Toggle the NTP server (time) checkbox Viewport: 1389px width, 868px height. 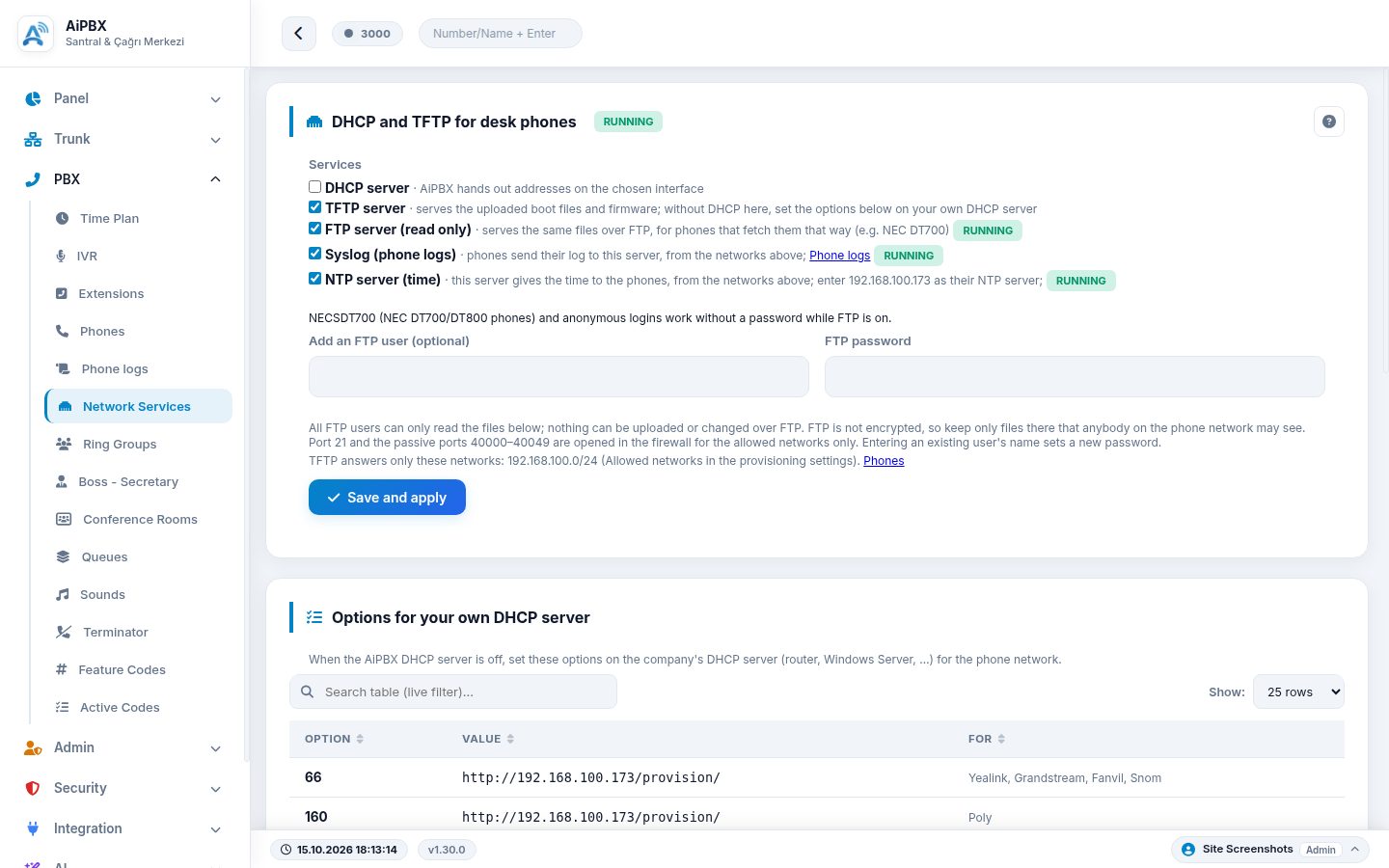coord(314,279)
